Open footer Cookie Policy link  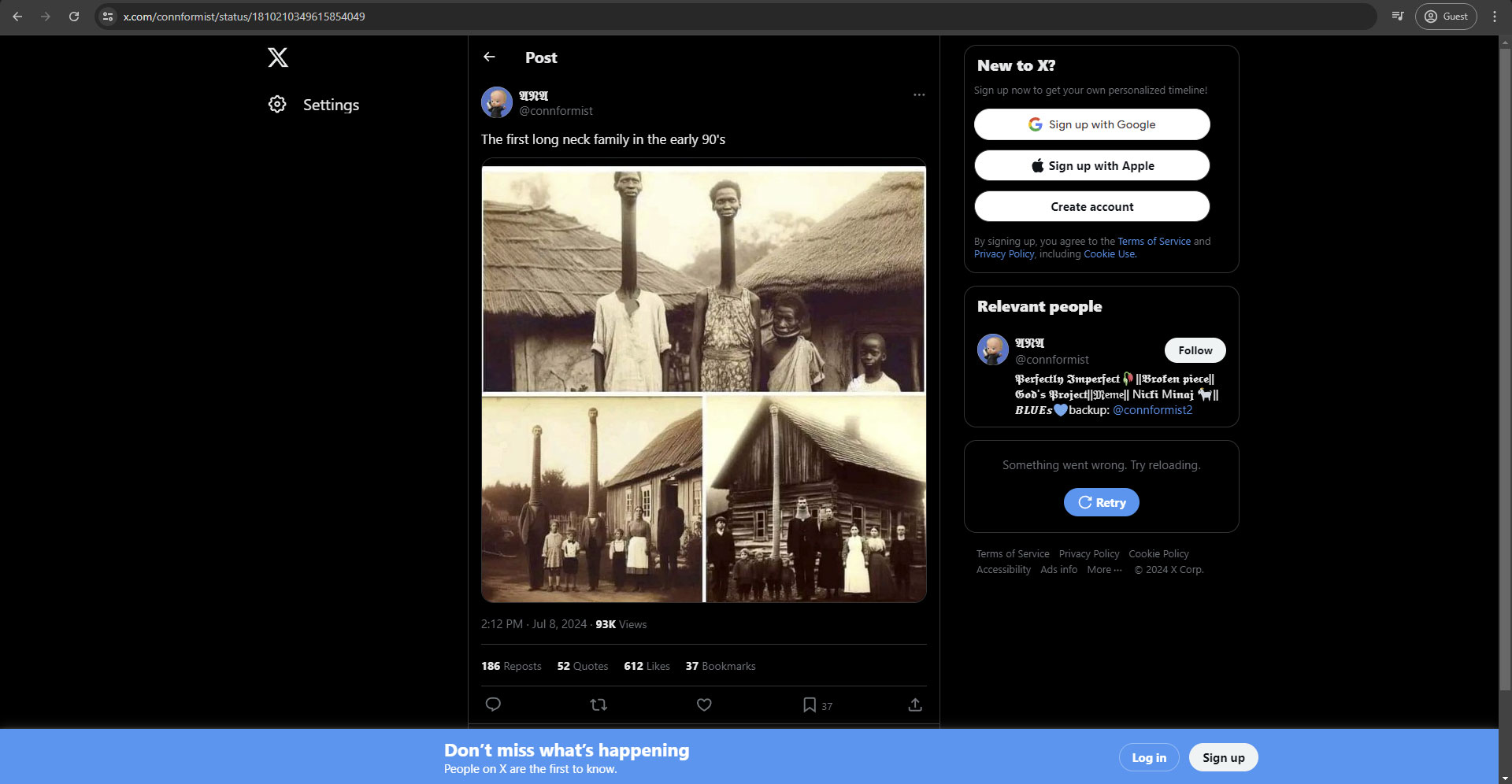click(x=1158, y=554)
